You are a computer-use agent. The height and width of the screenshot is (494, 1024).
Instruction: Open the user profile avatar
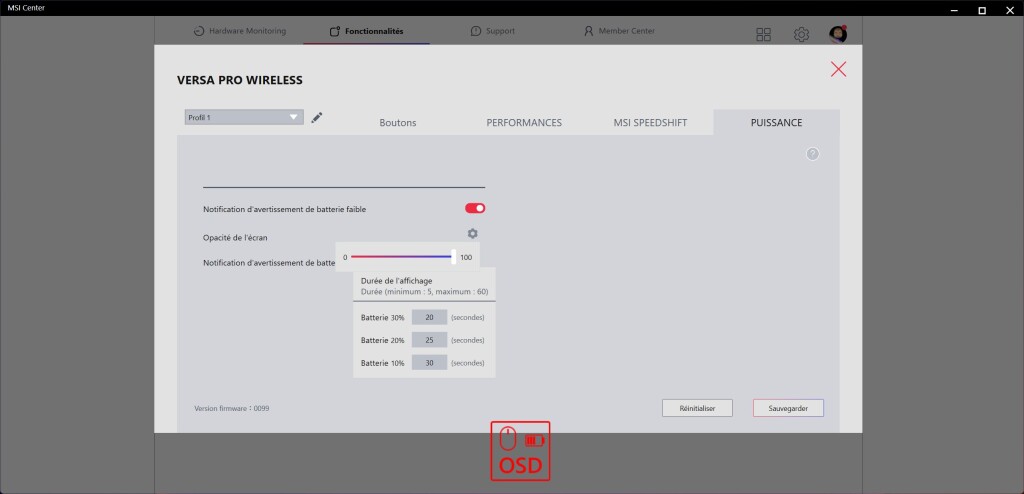pos(838,35)
